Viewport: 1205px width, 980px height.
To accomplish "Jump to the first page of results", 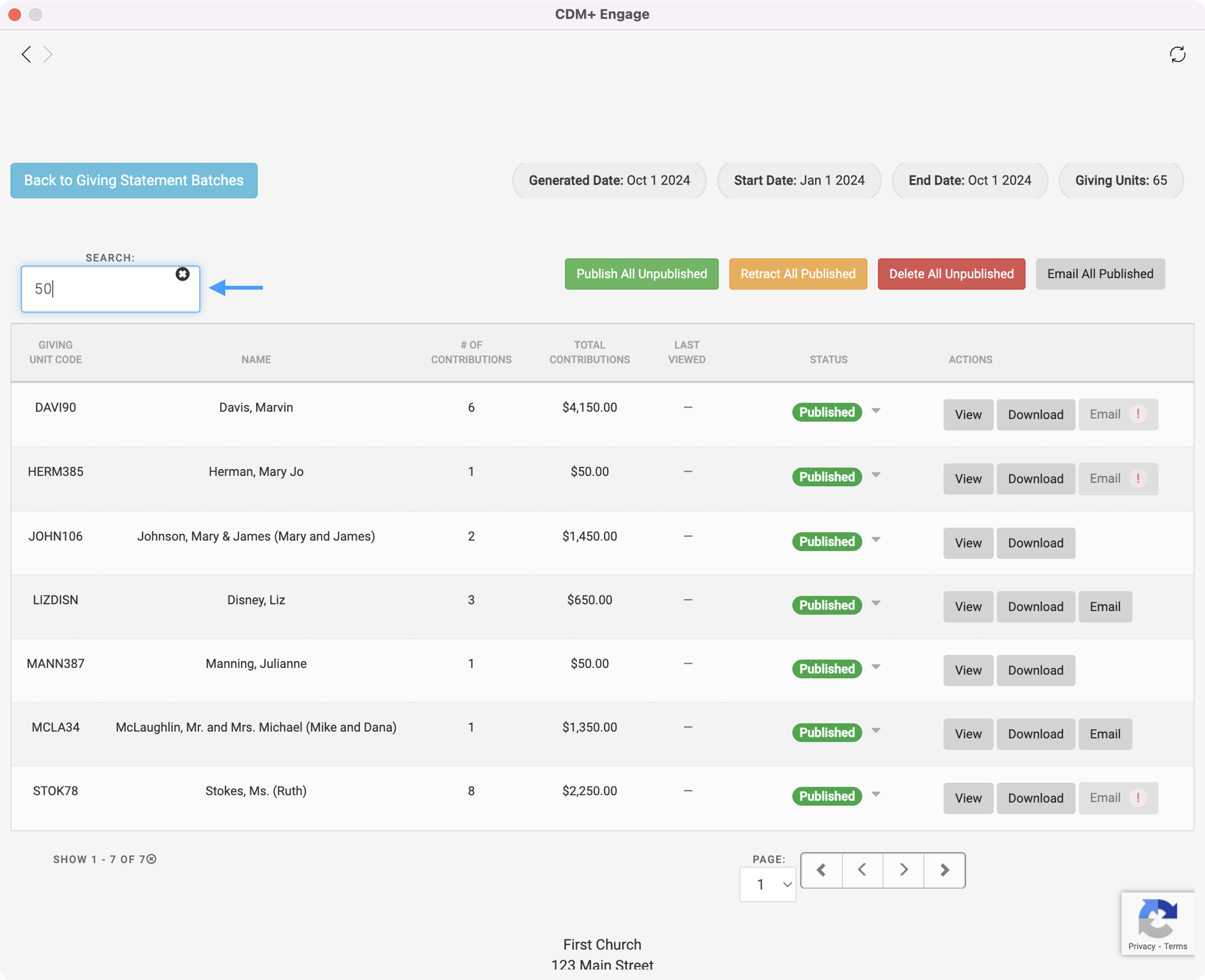I will coord(821,870).
